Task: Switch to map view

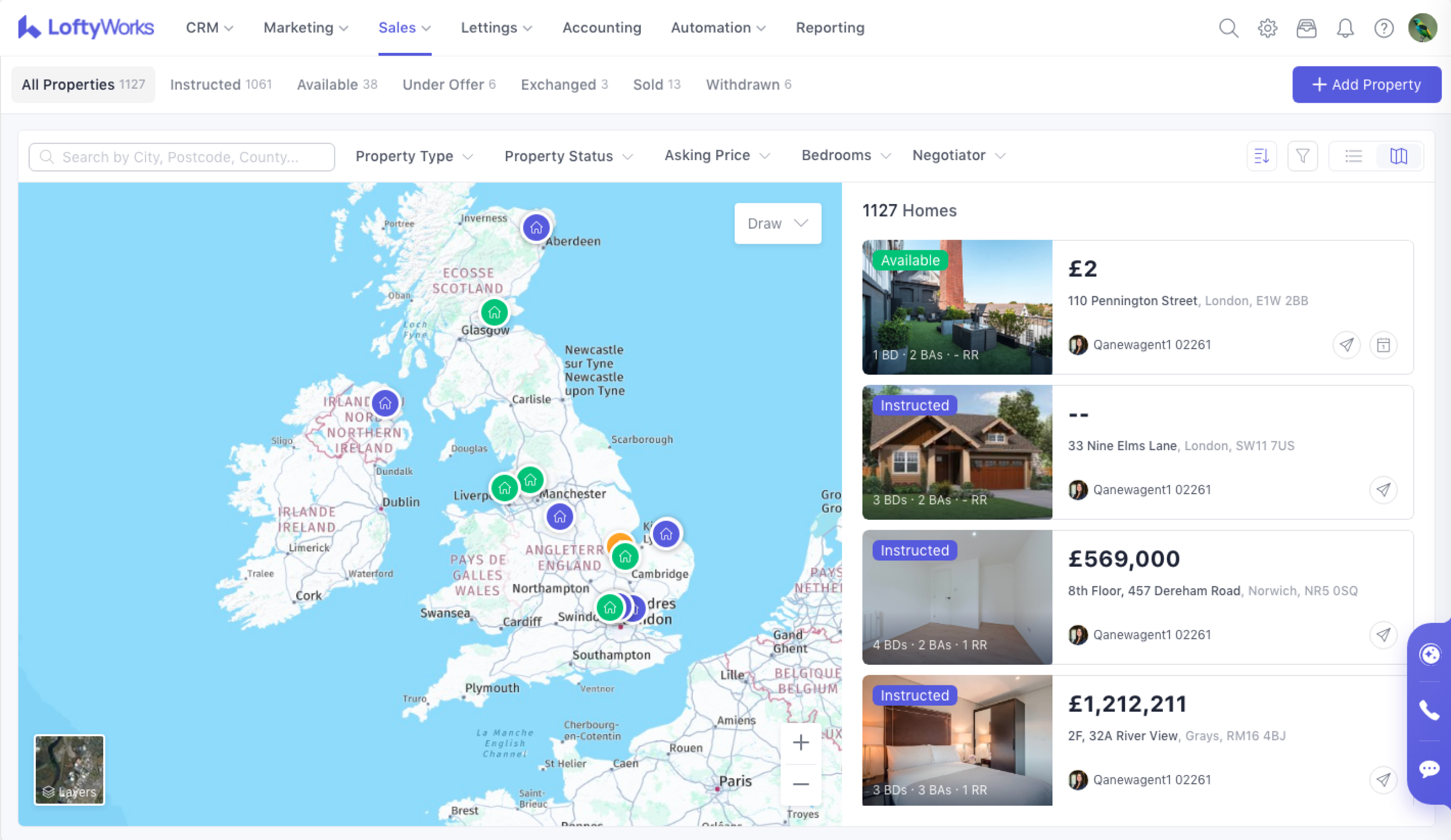Action: 1399,156
